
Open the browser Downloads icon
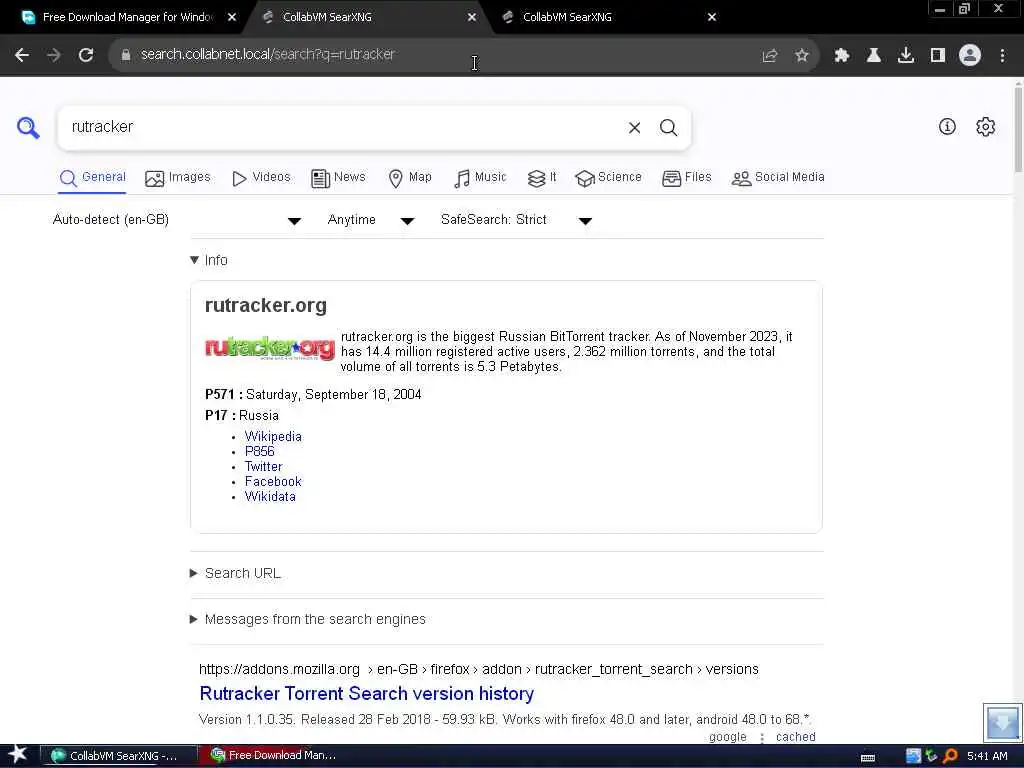[905, 56]
